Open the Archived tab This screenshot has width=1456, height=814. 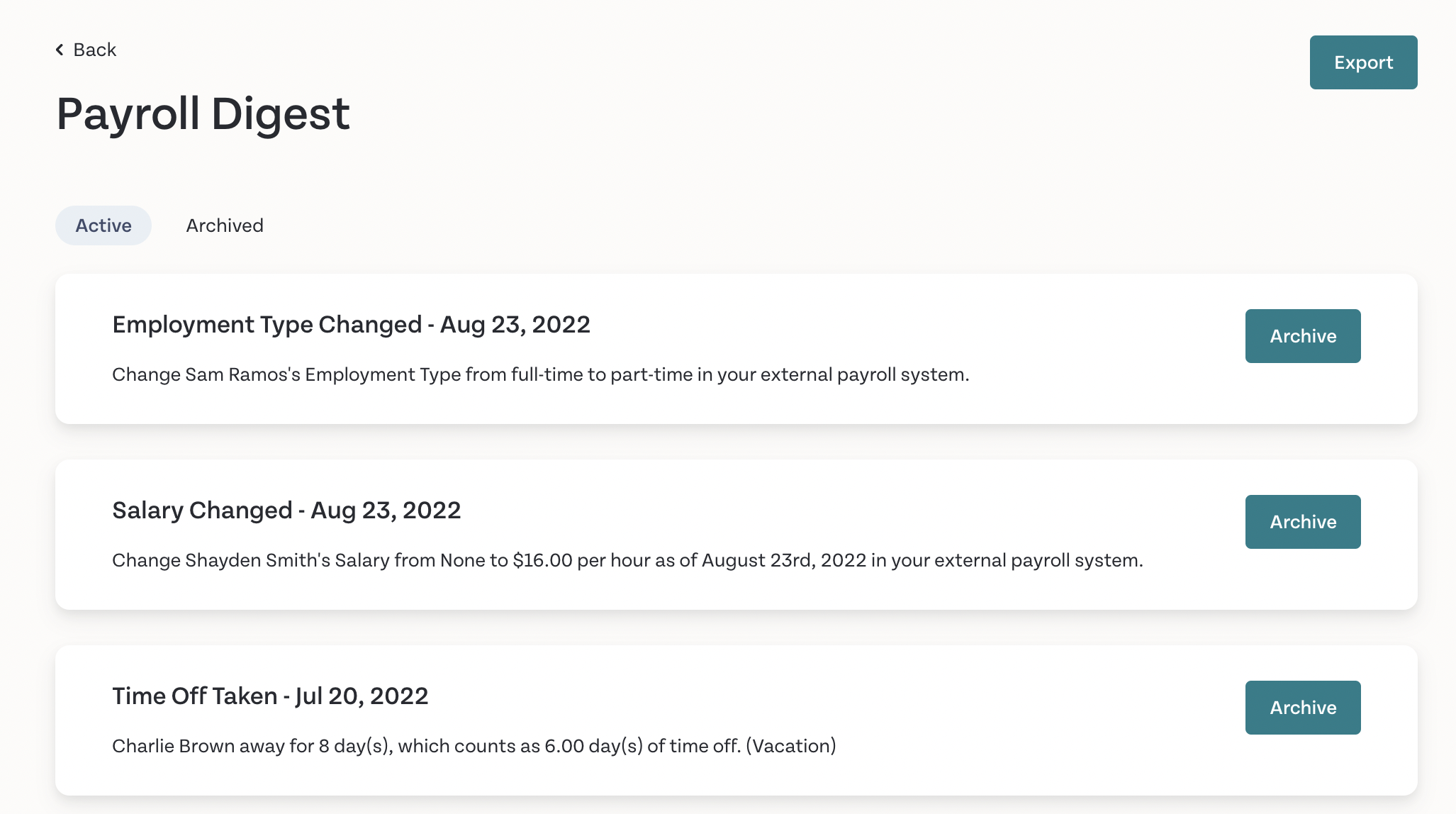coord(225,225)
